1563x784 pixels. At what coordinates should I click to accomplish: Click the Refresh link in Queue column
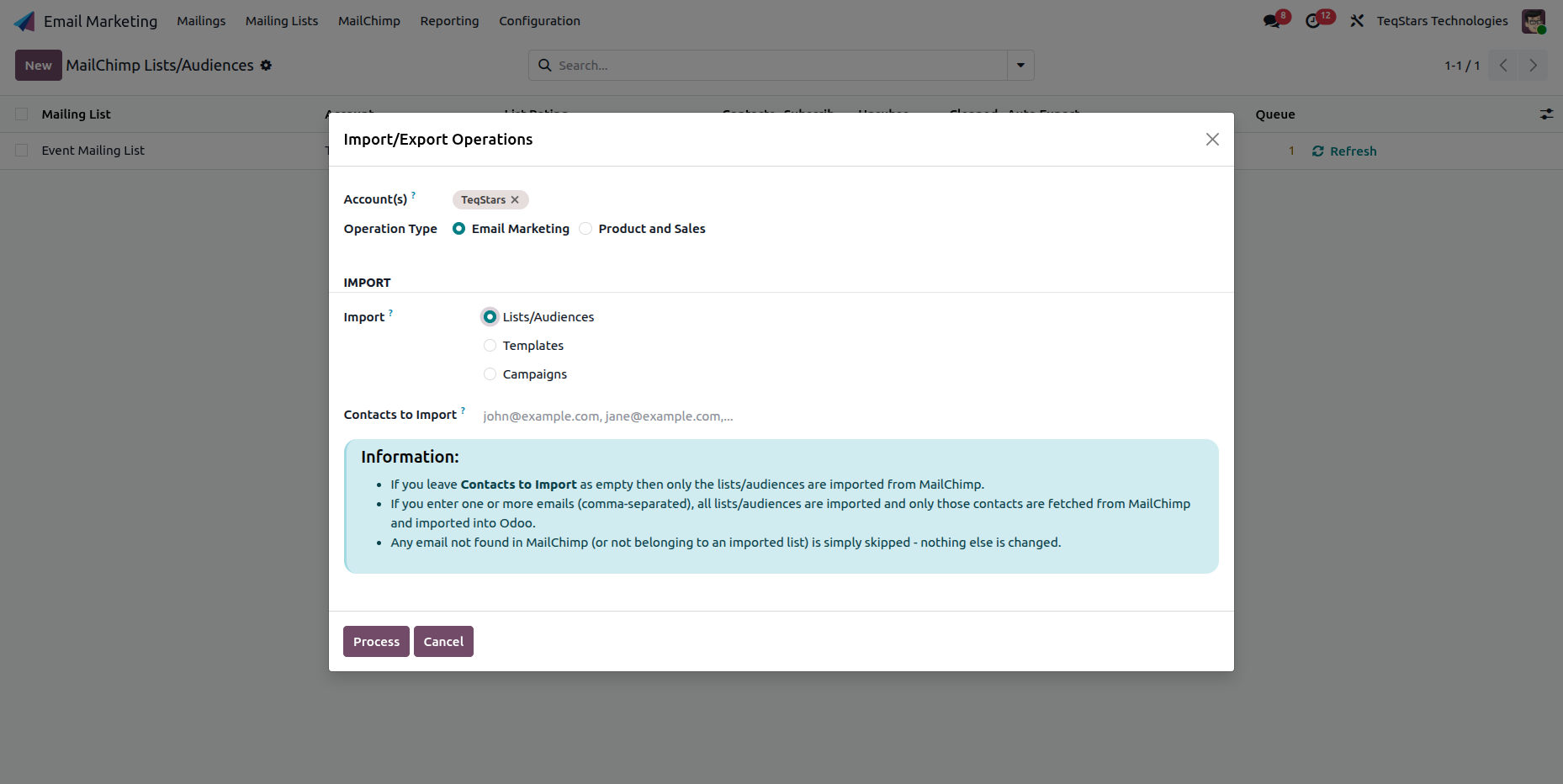point(1344,151)
